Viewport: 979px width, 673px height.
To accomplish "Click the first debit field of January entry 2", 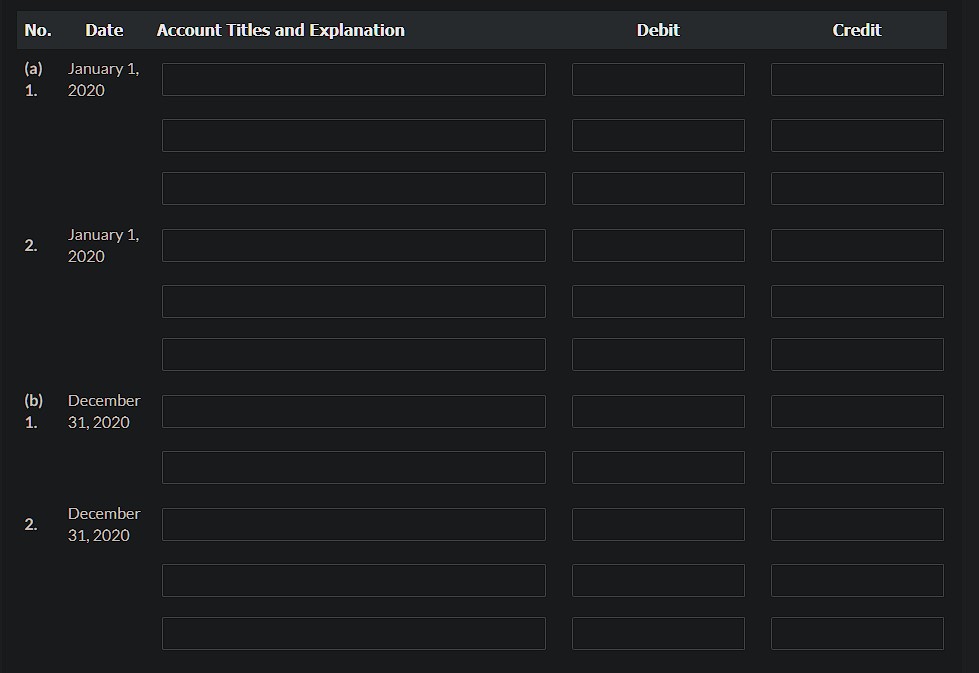I will pos(658,245).
